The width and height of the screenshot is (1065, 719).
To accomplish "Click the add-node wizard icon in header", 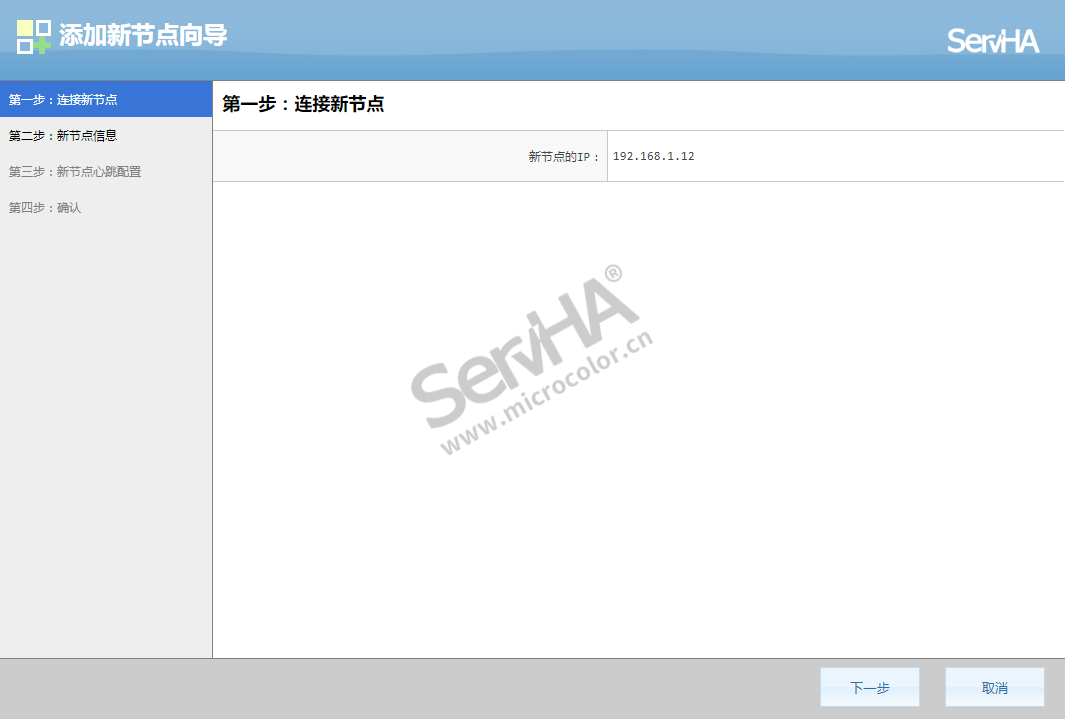I will tap(33, 36).
